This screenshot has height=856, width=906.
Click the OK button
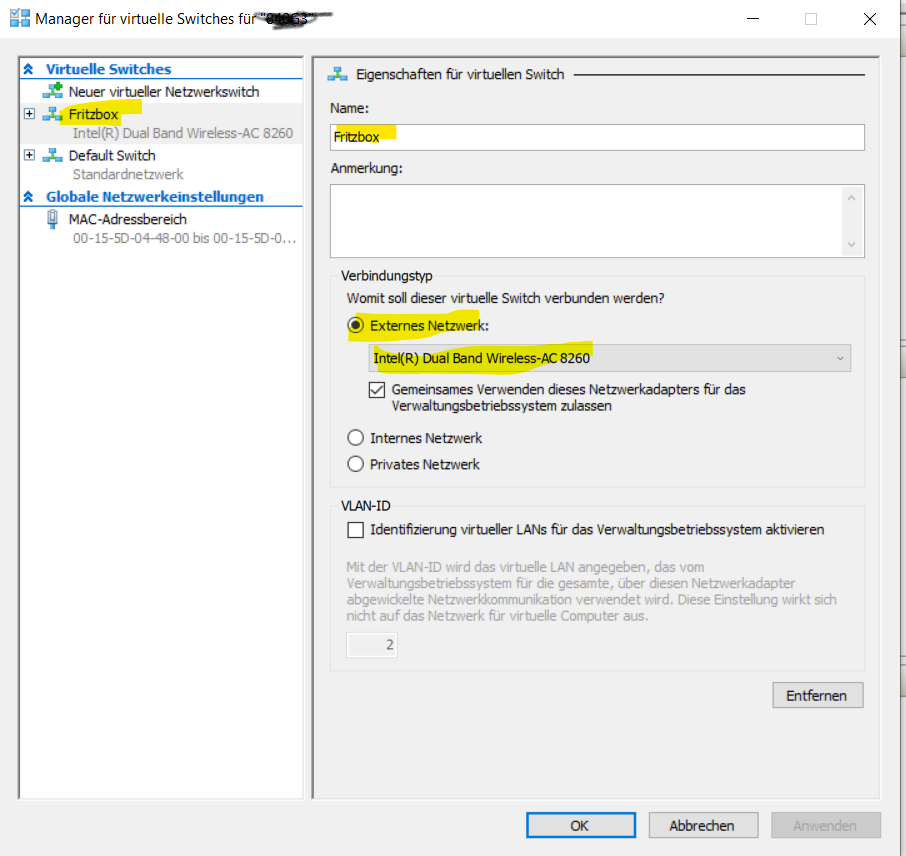581,825
